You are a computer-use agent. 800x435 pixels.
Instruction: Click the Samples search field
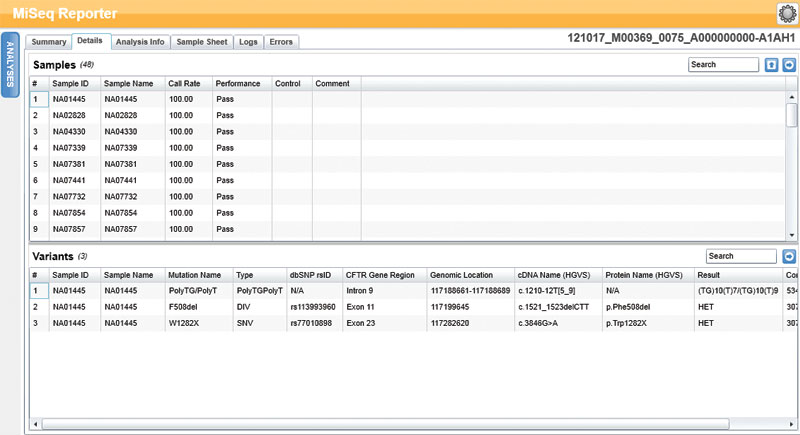click(723, 65)
